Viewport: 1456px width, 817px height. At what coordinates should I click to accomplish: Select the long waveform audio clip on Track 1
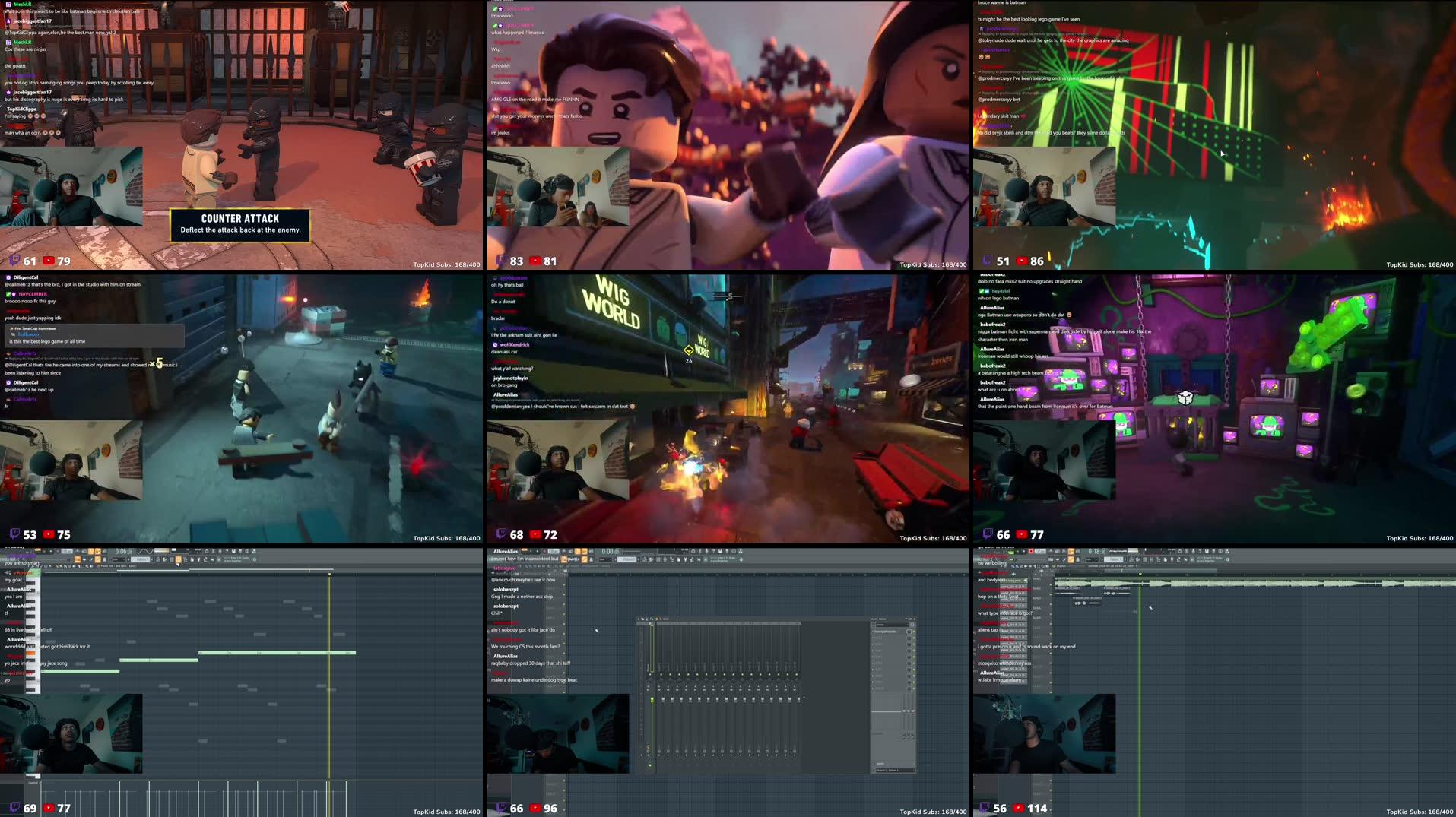[1255, 582]
